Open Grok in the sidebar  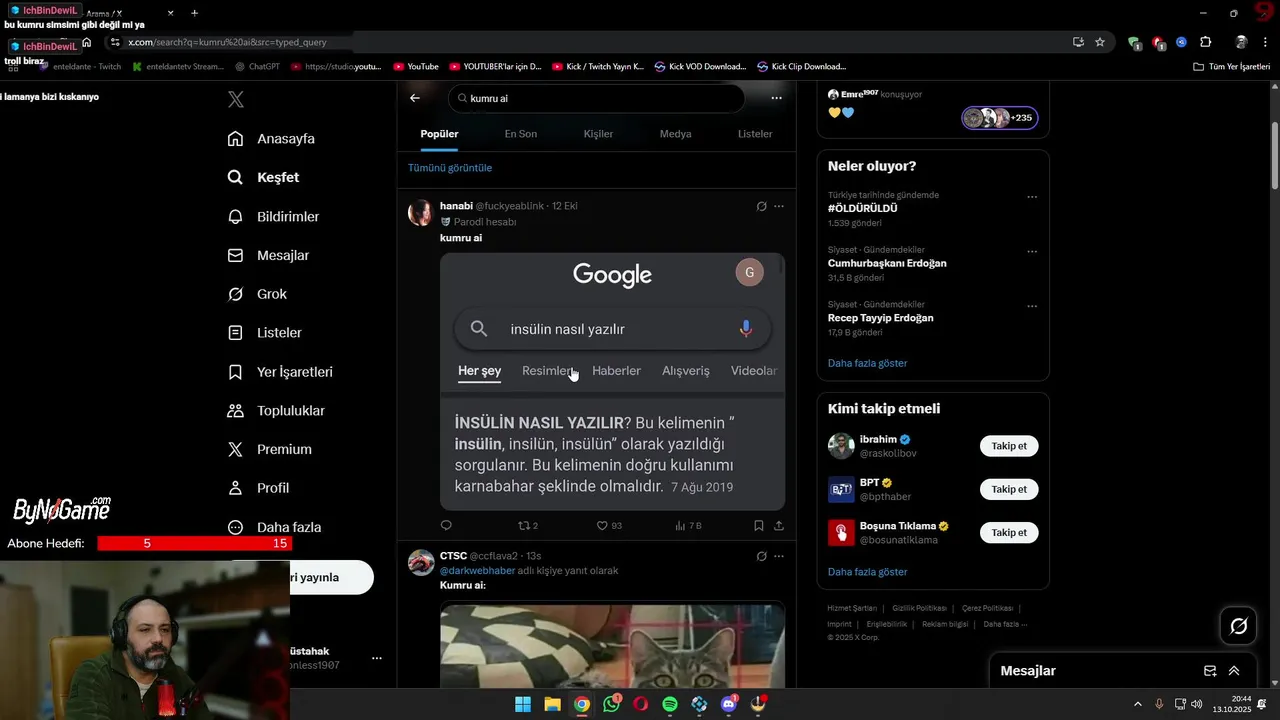257,294
